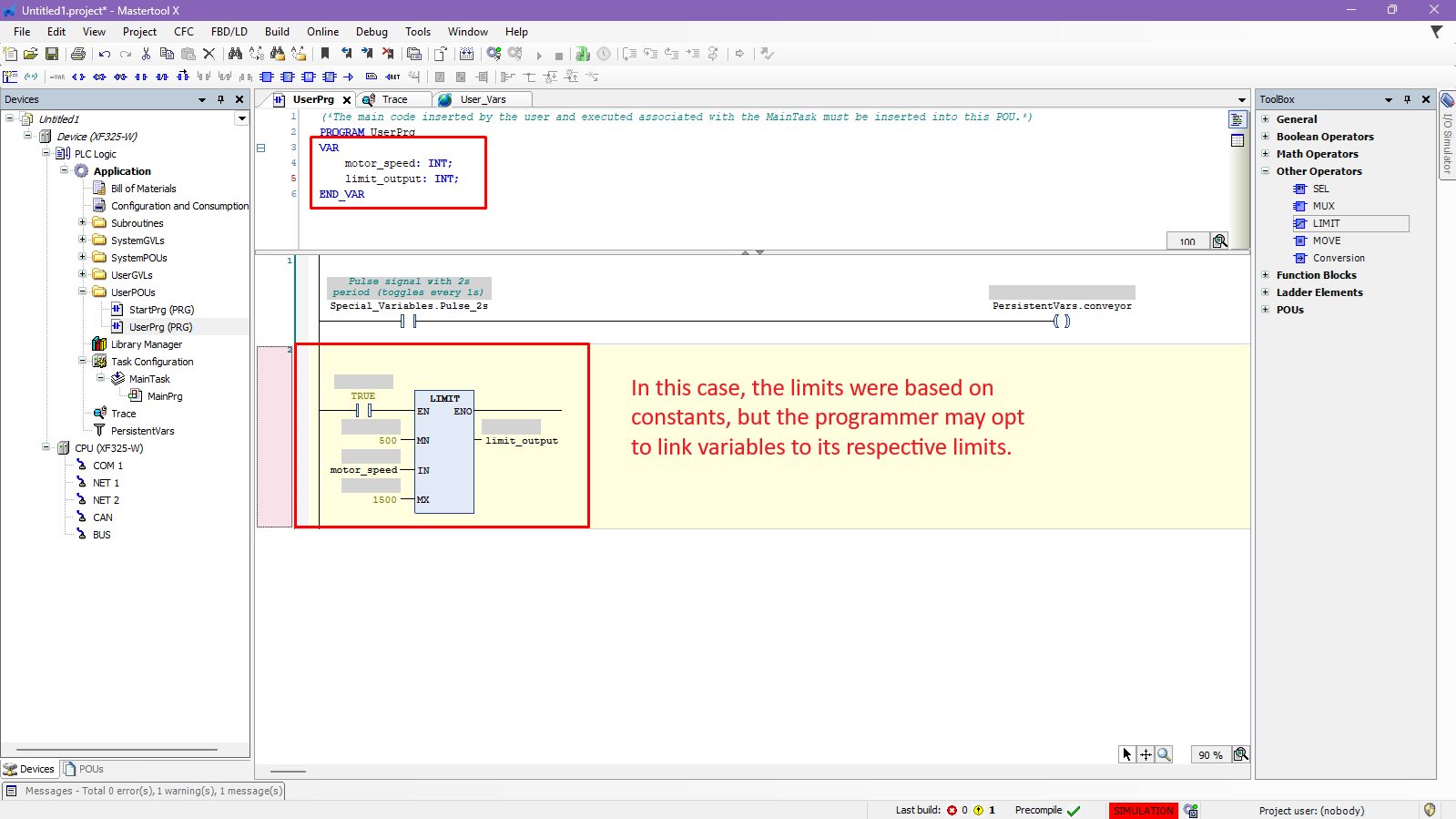Switch to the User_Vars tab
The height and width of the screenshot is (819, 1456).
[x=482, y=99]
